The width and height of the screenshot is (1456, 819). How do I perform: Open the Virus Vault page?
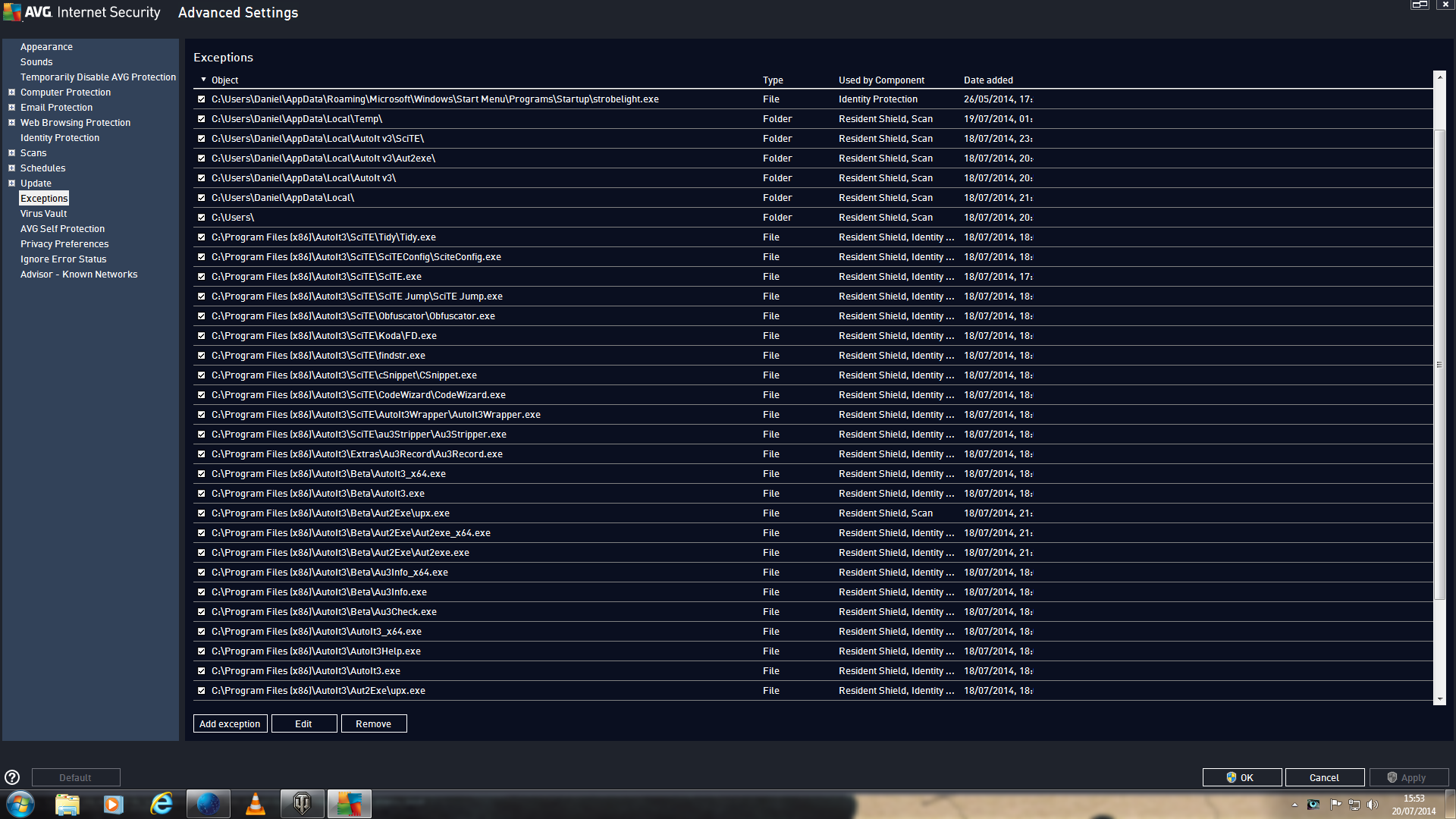pyautogui.click(x=43, y=214)
